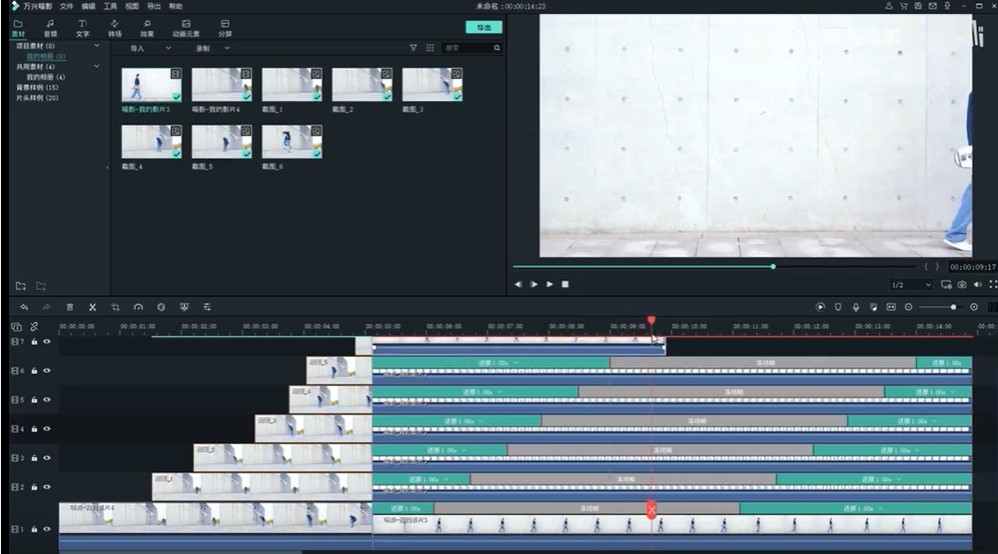The width and height of the screenshot is (998, 554).
Task: Open the 动画元素 elements tab
Action: coord(186,28)
